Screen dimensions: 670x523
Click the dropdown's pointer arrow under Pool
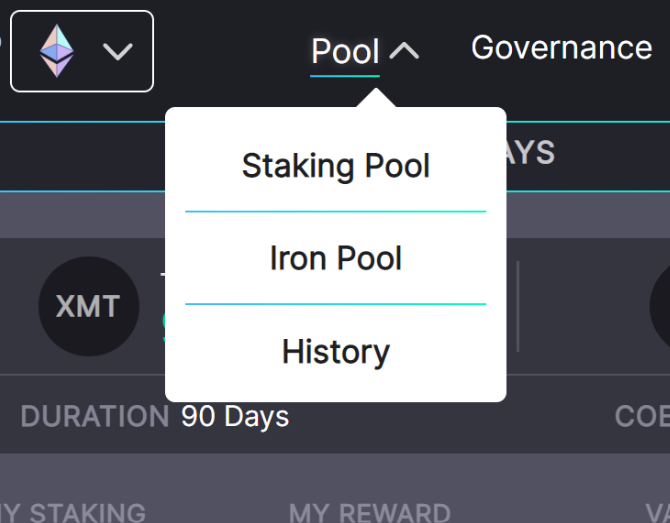point(376,98)
